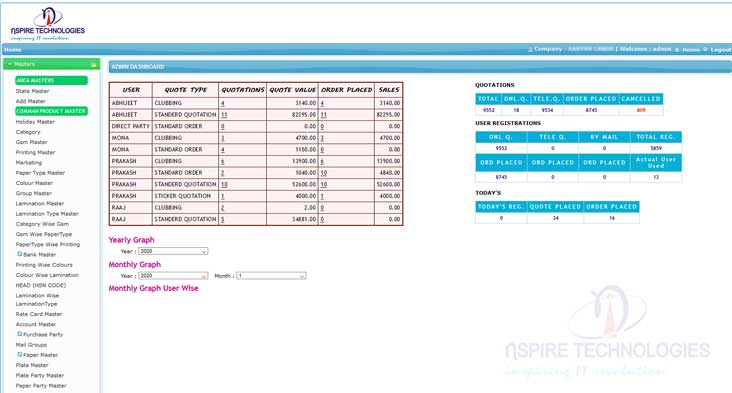Open the Monthly Graph month dropdown

click(271, 276)
